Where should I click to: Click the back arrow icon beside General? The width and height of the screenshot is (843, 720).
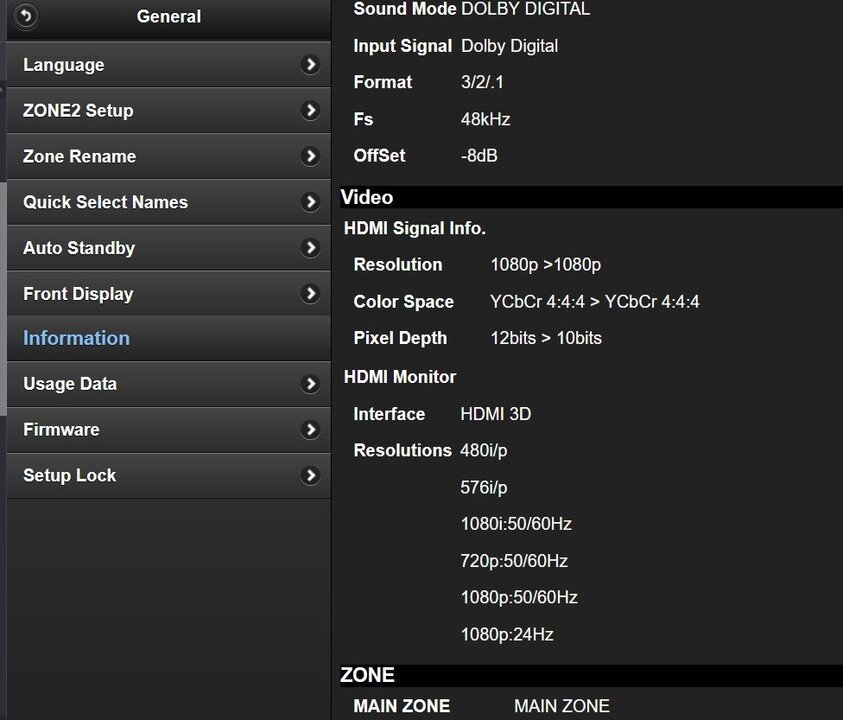[26, 16]
